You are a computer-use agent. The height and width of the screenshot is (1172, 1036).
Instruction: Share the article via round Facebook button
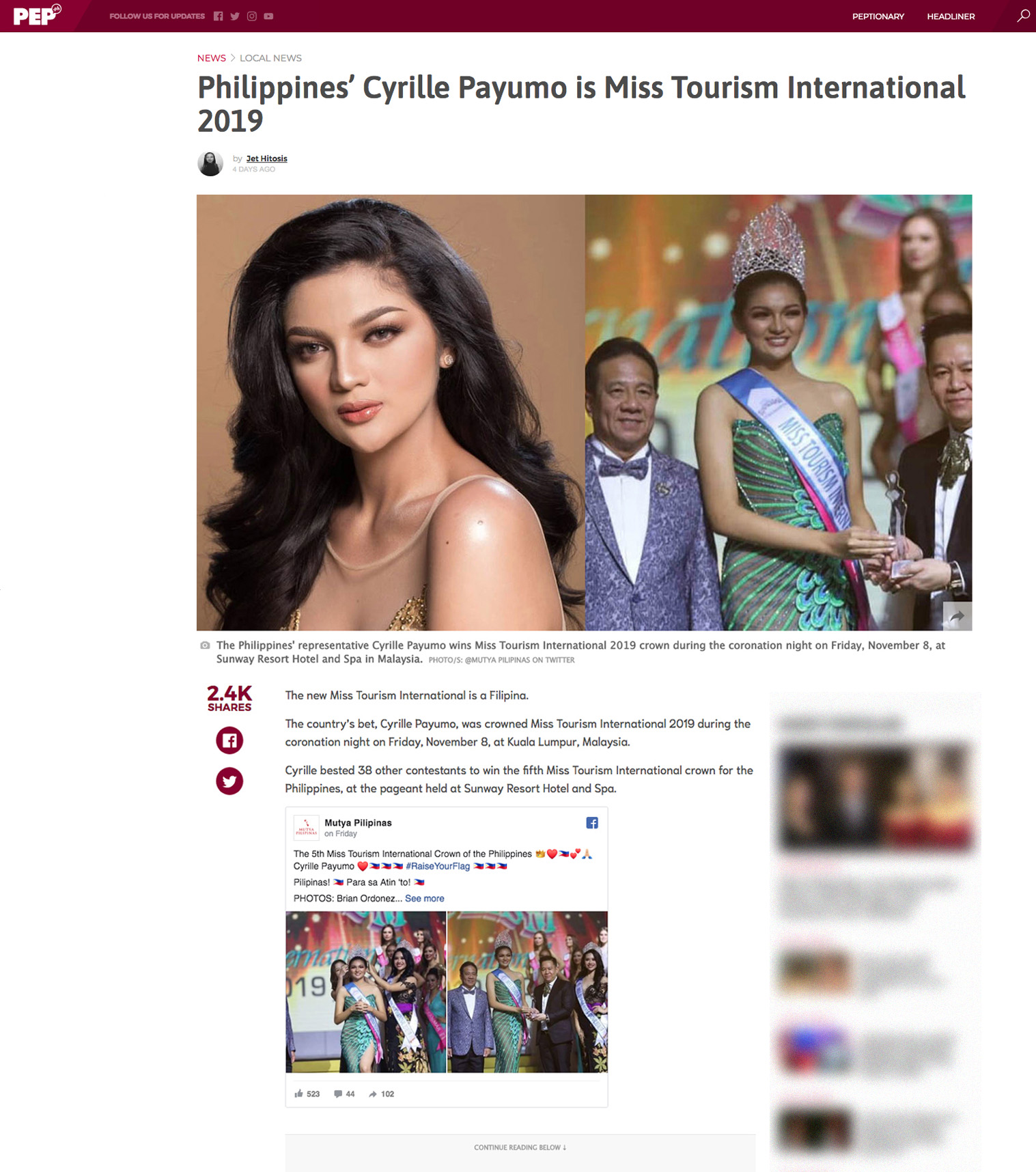(229, 740)
